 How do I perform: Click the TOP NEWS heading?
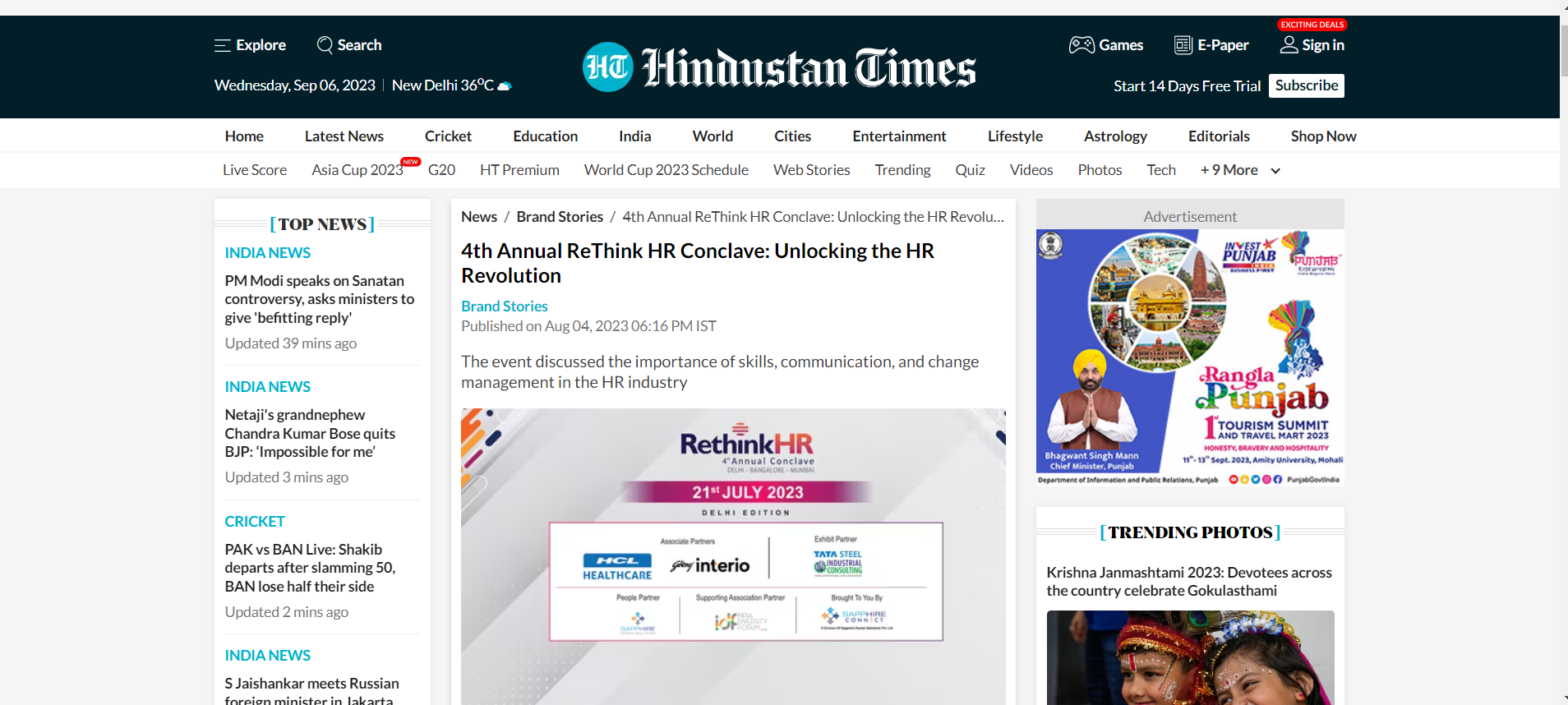(322, 224)
